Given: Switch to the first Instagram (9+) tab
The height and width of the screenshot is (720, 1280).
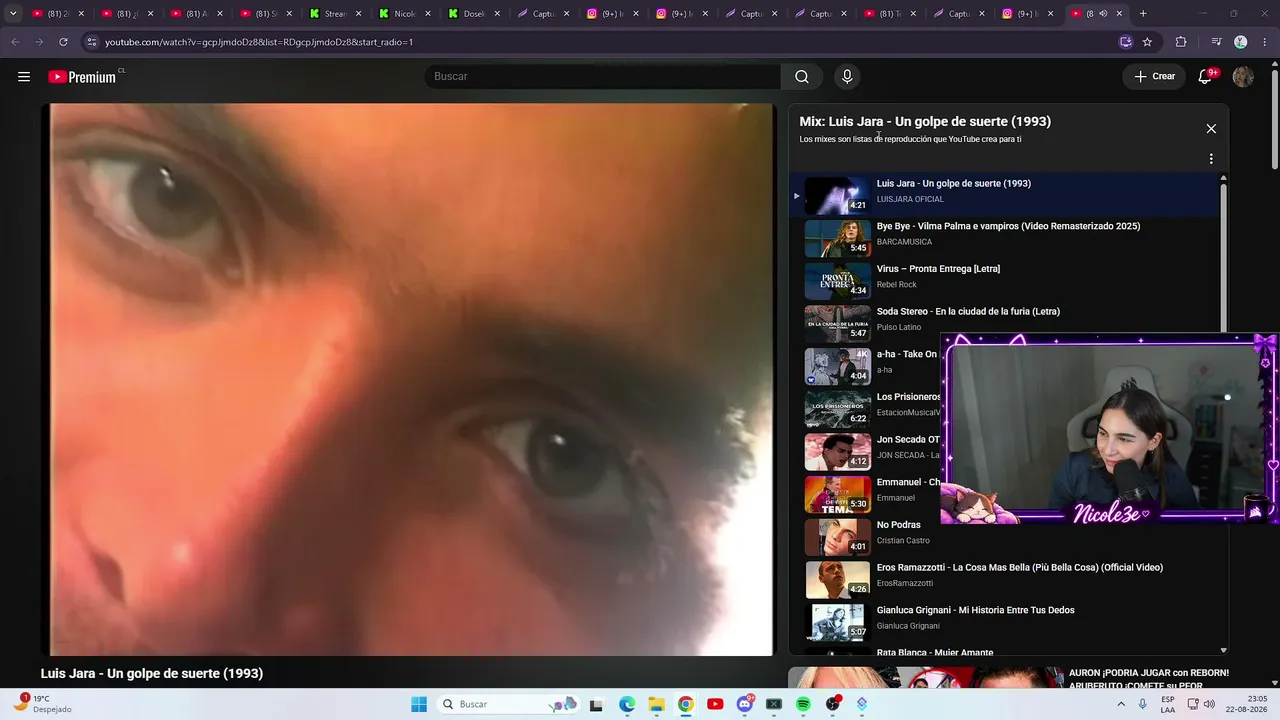Looking at the screenshot, I should [x=613, y=14].
